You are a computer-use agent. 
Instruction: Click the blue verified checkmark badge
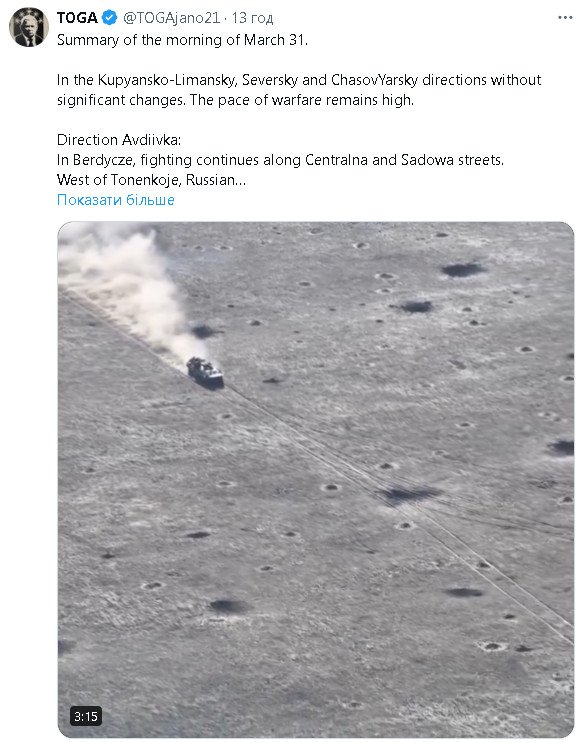pos(110,18)
